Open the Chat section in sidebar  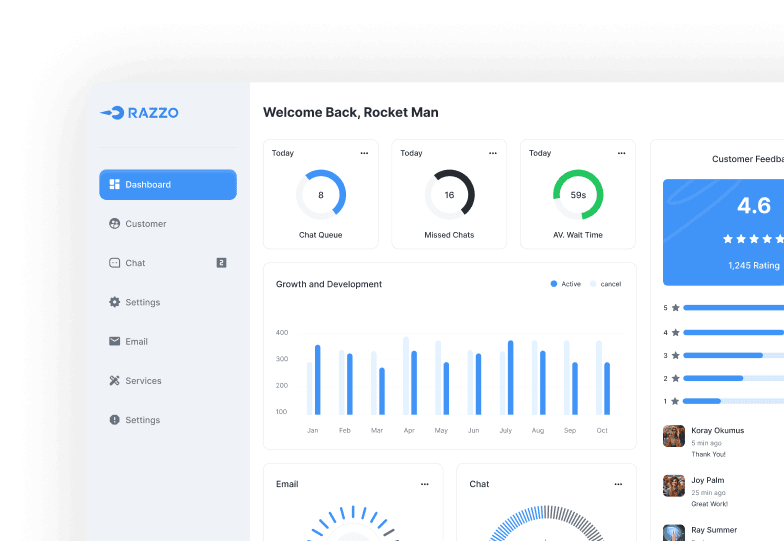168,263
